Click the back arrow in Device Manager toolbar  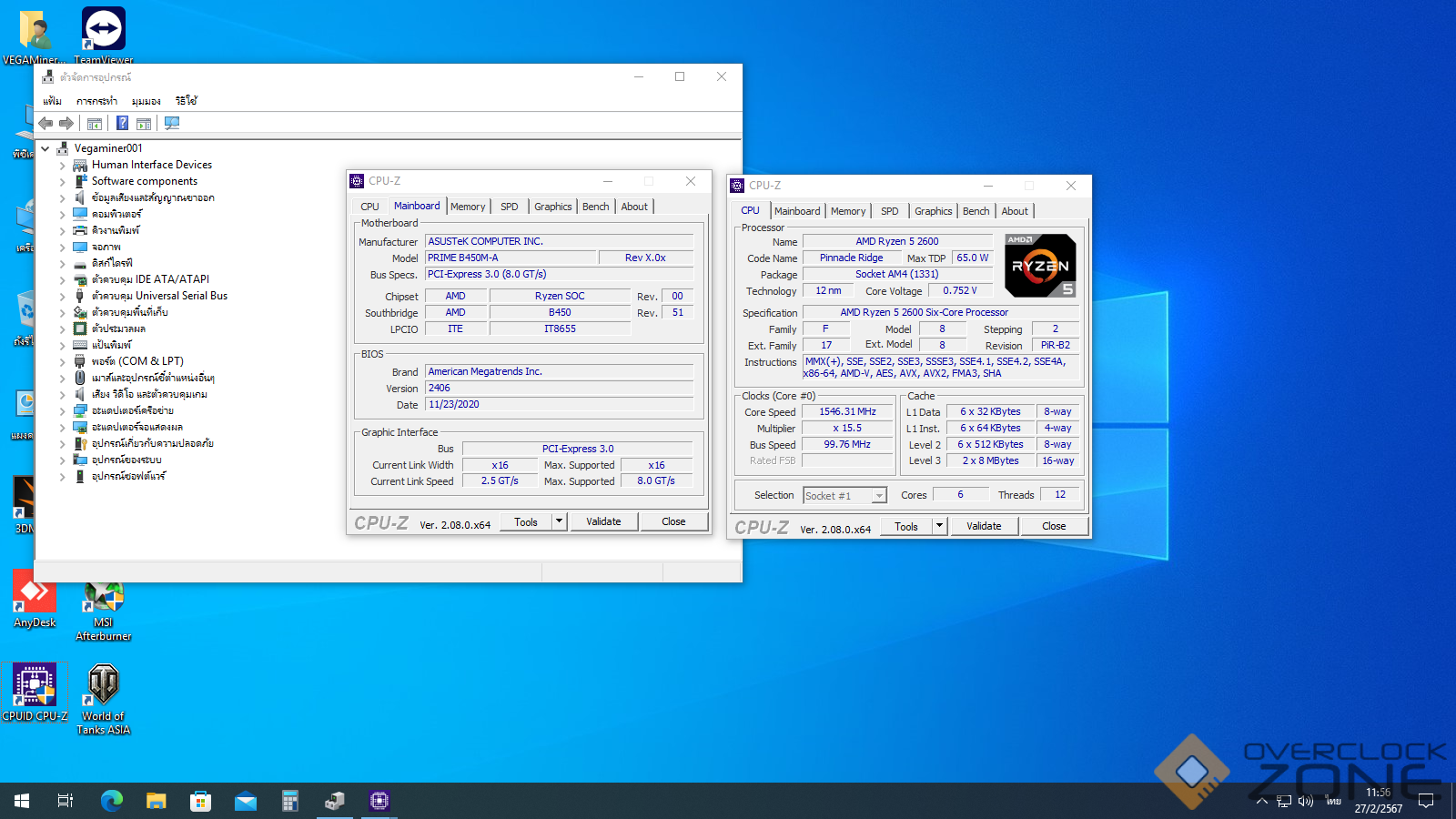[x=45, y=124]
